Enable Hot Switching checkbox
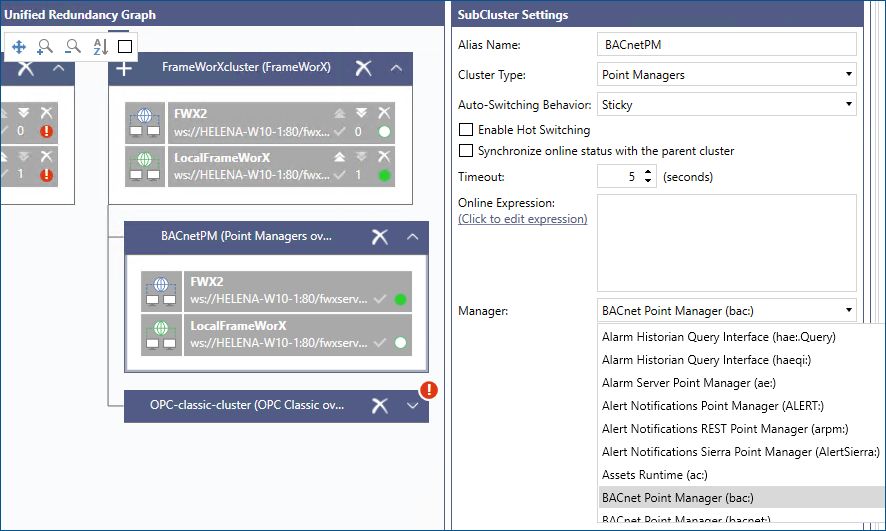This screenshot has width=886, height=531. click(x=465, y=130)
